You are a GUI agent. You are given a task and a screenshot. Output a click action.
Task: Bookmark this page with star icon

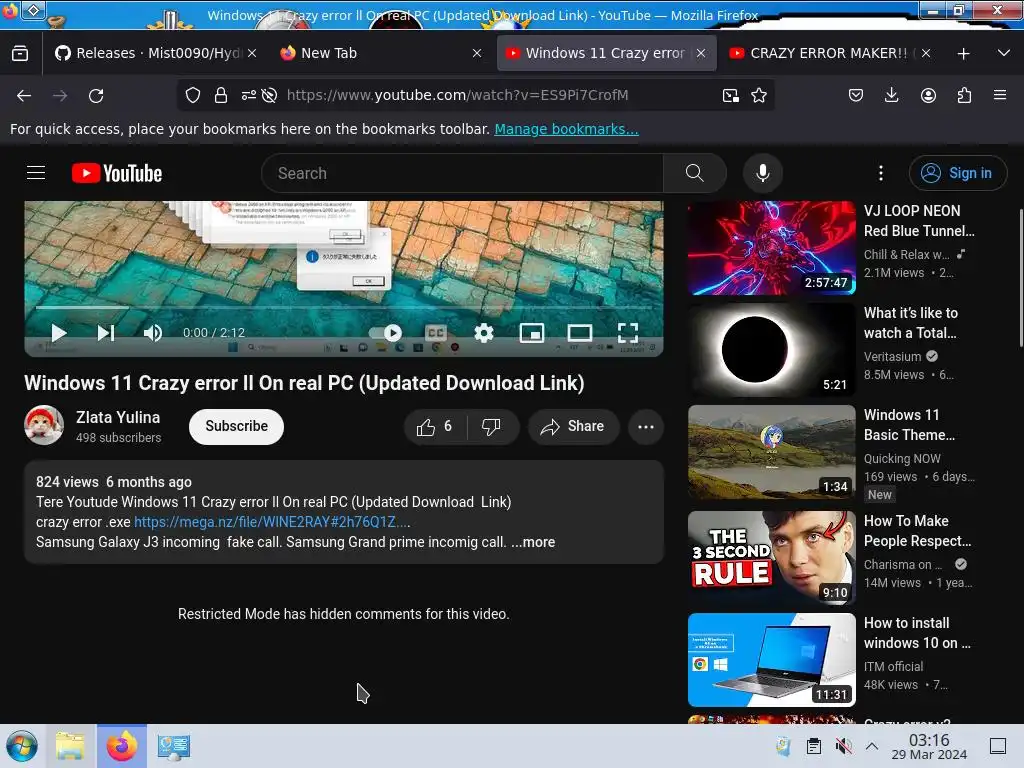[759, 96]
